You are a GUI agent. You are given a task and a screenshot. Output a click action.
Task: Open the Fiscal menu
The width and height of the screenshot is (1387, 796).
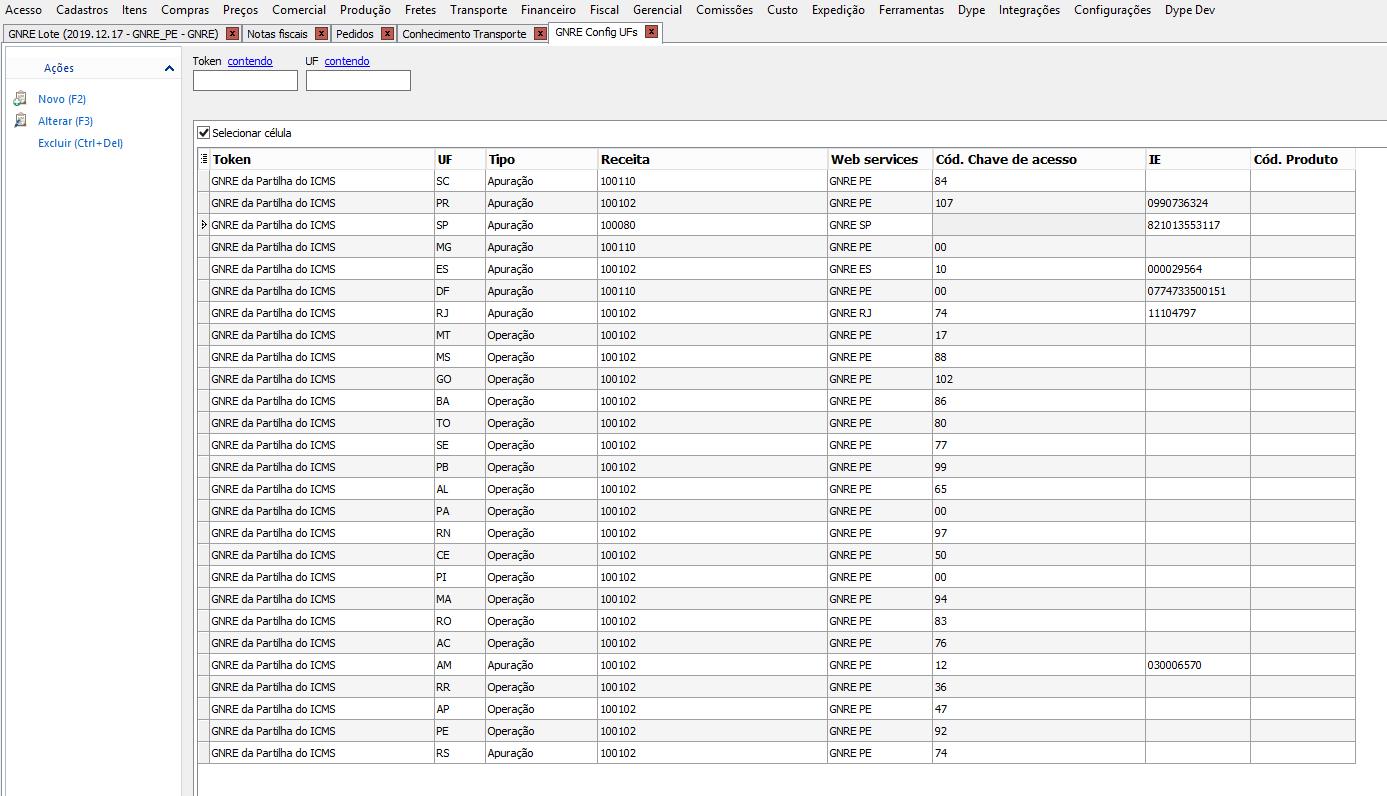[x=604, y=10]
